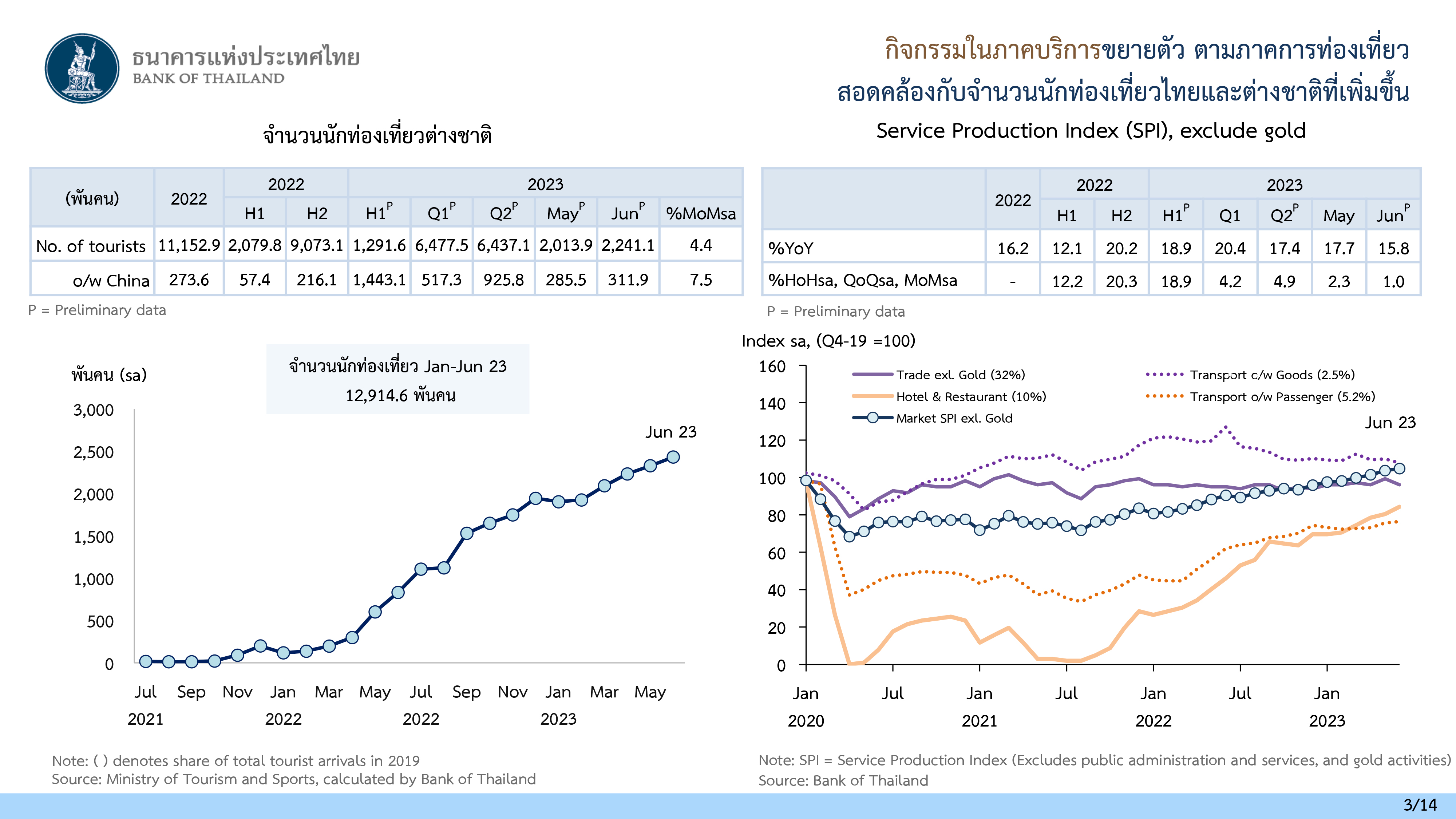Click the o/w China row label
The image size is (1456, 819).
[111, 280]
